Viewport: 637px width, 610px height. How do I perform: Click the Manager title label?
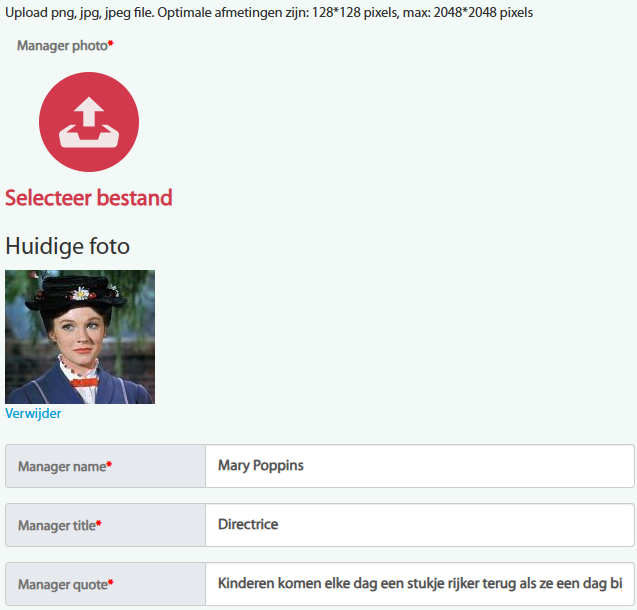tap(57, 526)
